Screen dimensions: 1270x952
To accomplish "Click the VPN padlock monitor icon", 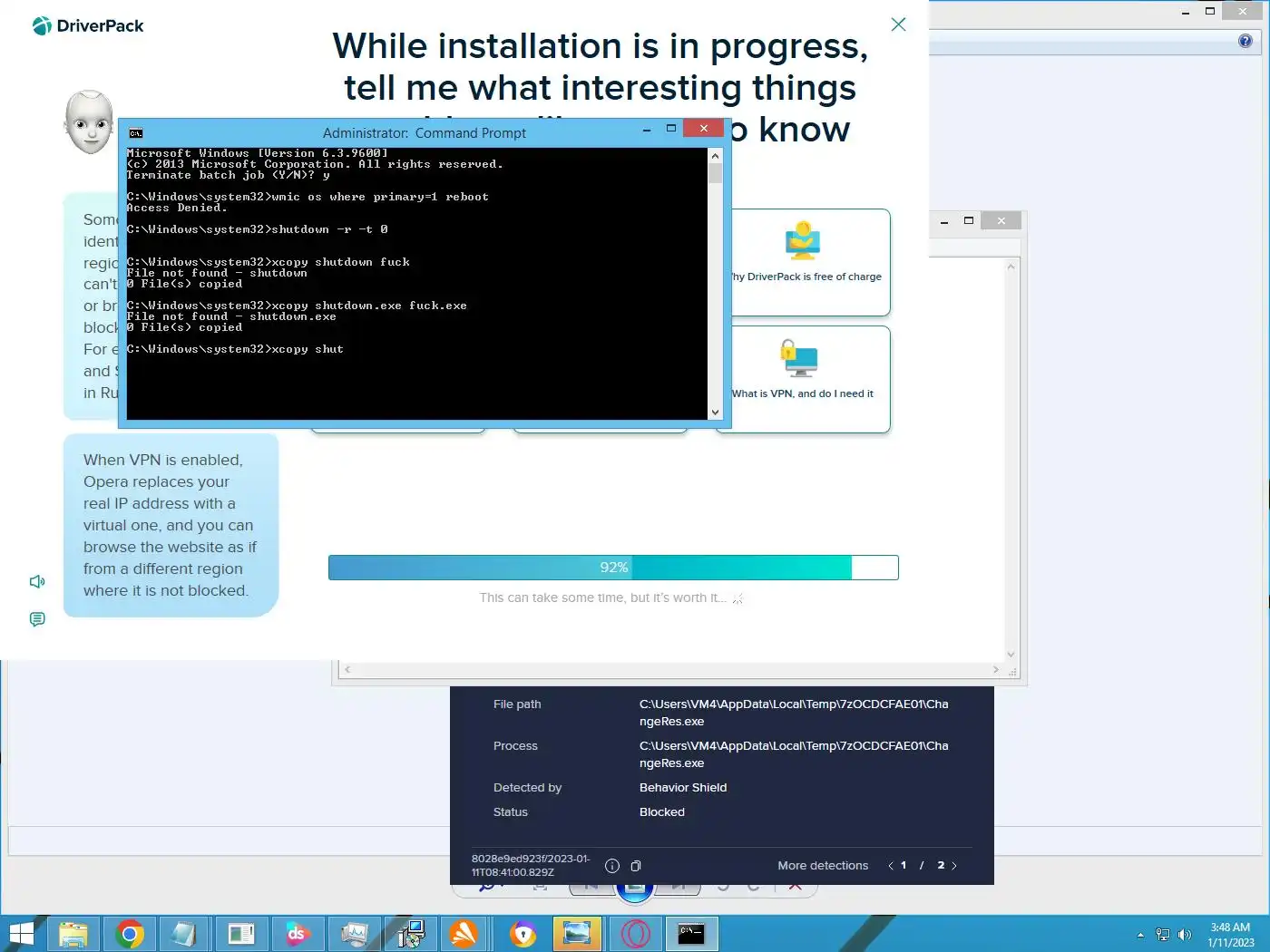I will 799,358.
